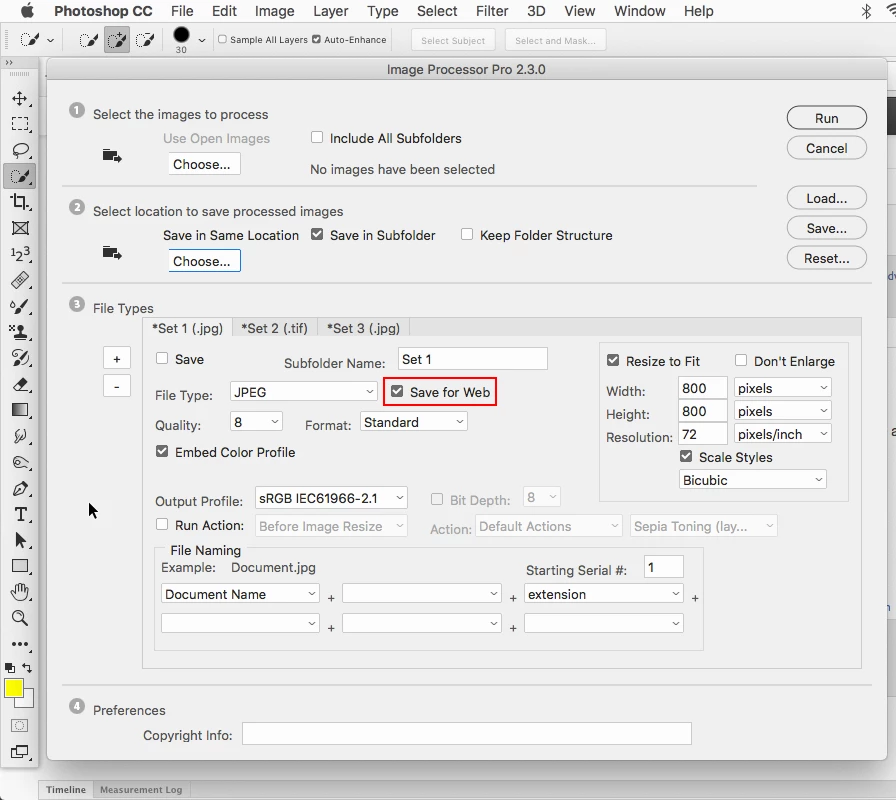The image size is (896, 800).
Task: Select the Pen tool
Action: click(x=20, y=488)
